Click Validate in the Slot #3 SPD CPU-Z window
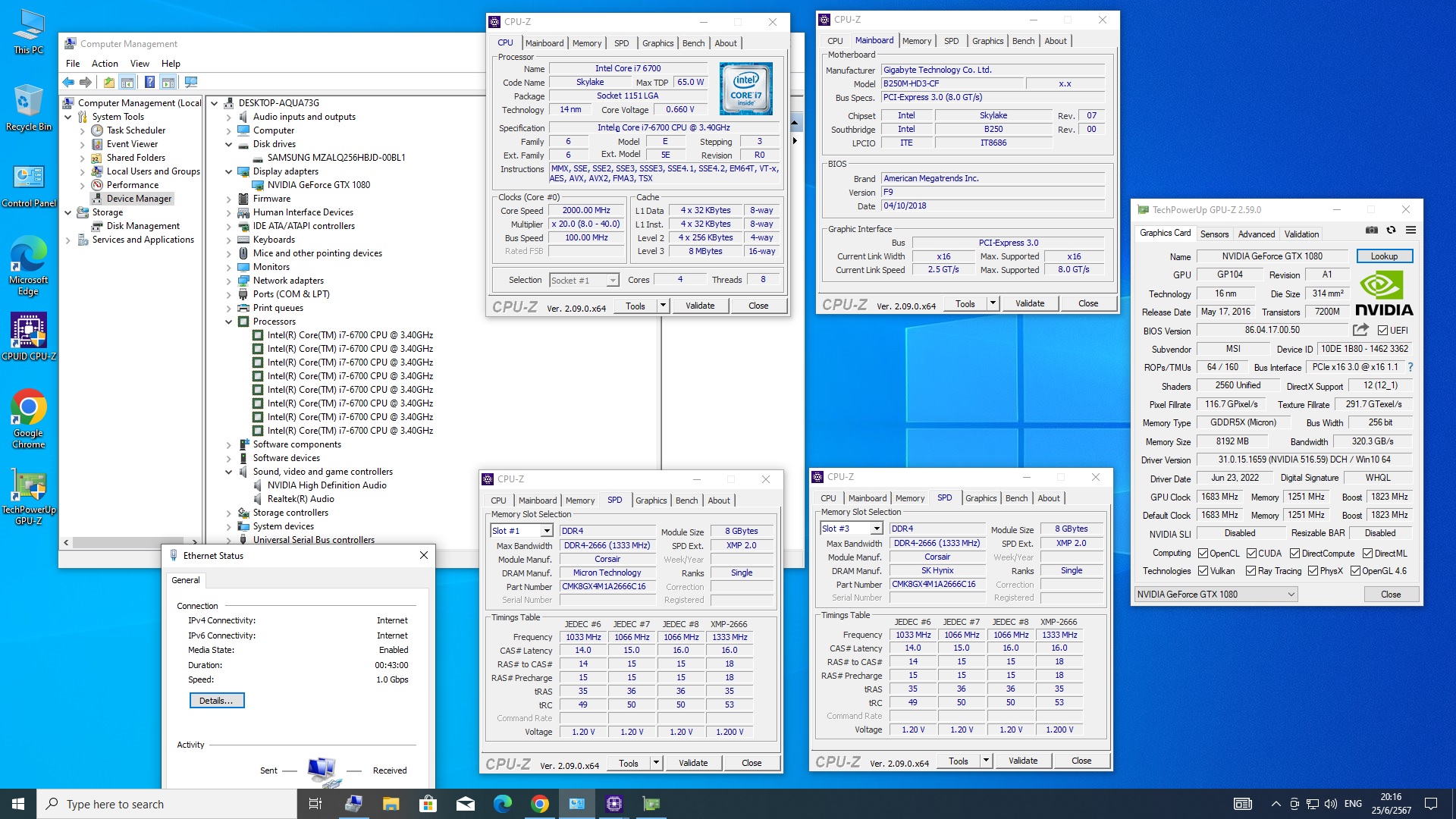 coord(1022,761)
